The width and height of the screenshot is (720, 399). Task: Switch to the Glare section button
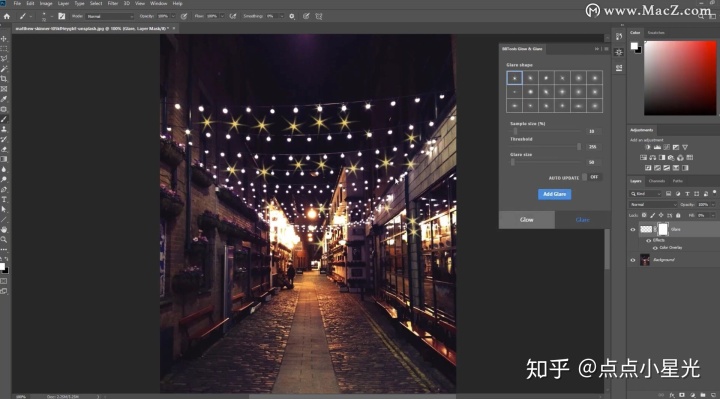(582, 220)
